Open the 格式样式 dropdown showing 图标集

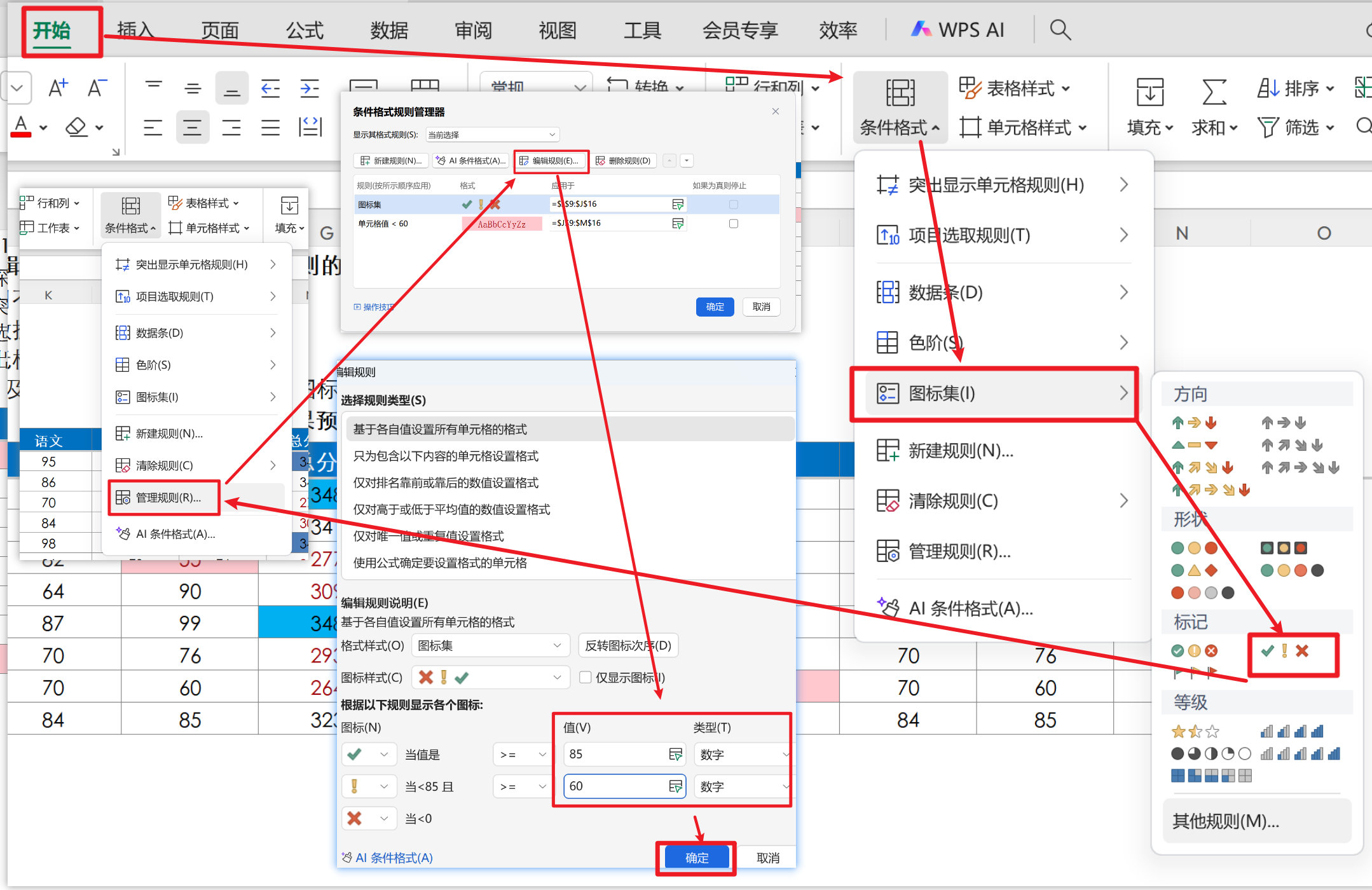(490, 646)
